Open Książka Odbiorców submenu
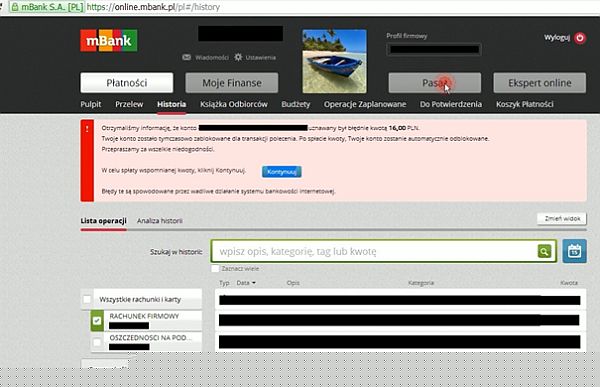The width and height of the screenshot is (600, 387). click(234, 104)
